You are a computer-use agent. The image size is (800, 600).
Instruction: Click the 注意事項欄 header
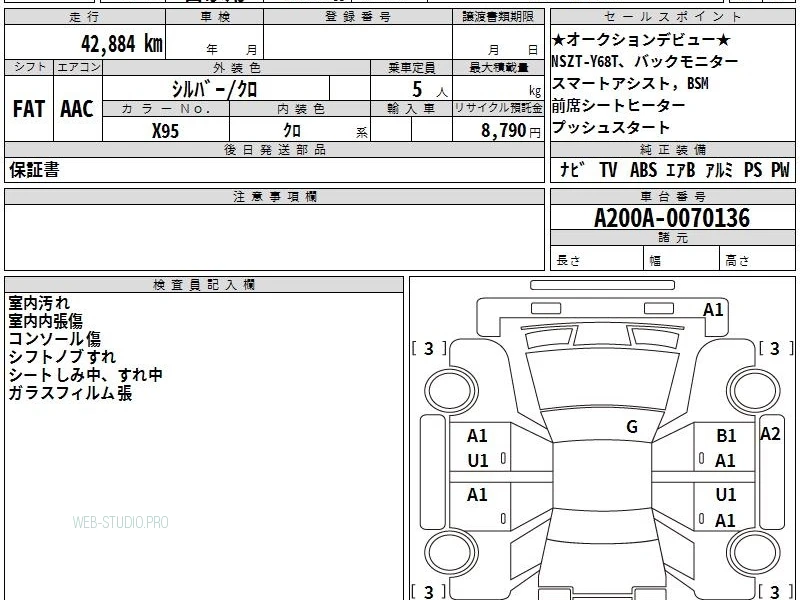[274, 196]
